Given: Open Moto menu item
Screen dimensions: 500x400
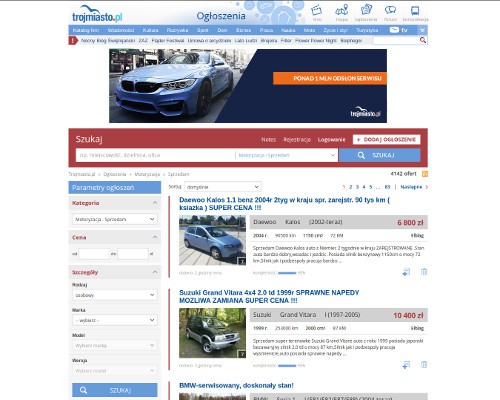Looking at the screenshot, I should (x=309, y=30).
